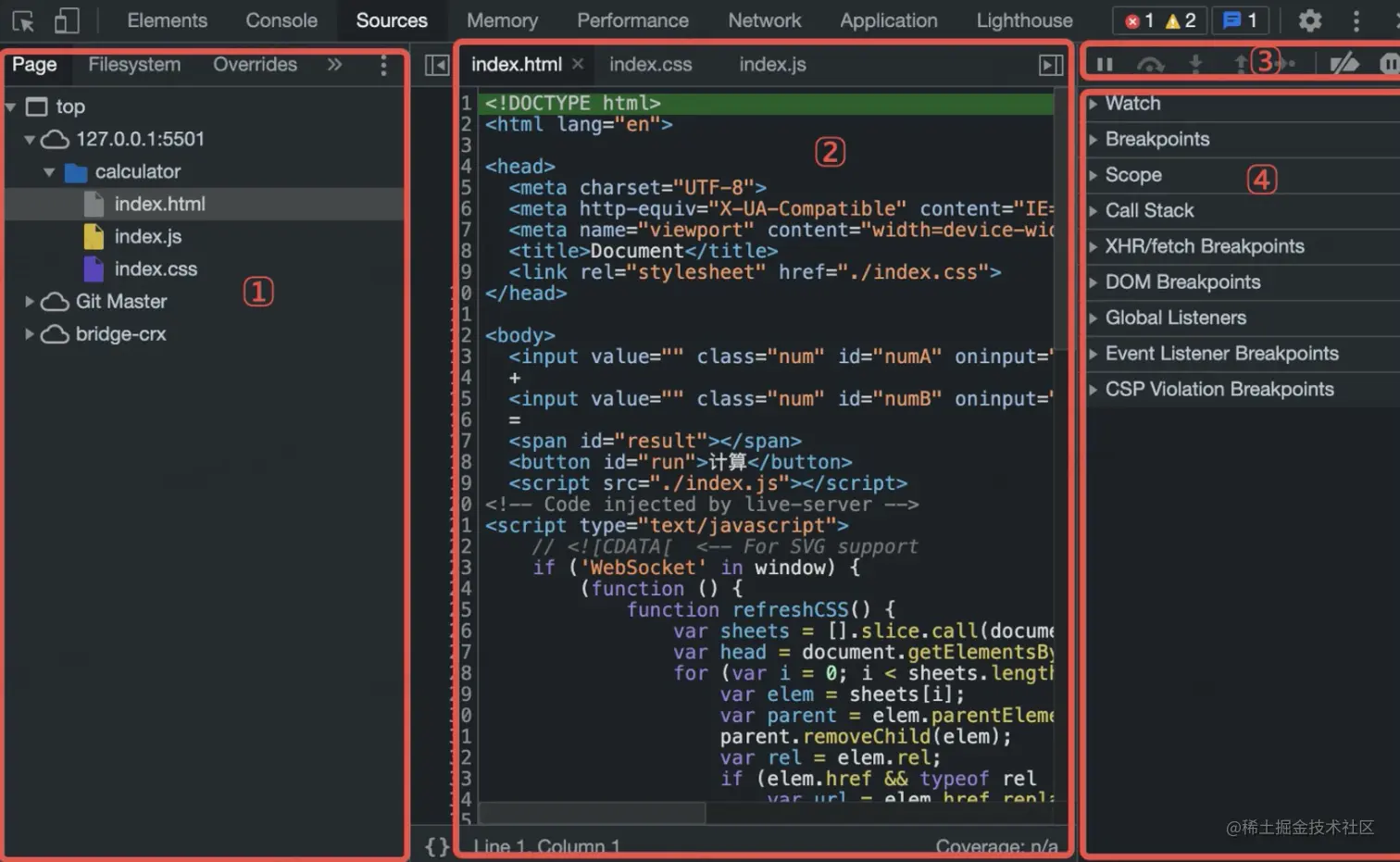Open the Performance panel

(632, 20)
